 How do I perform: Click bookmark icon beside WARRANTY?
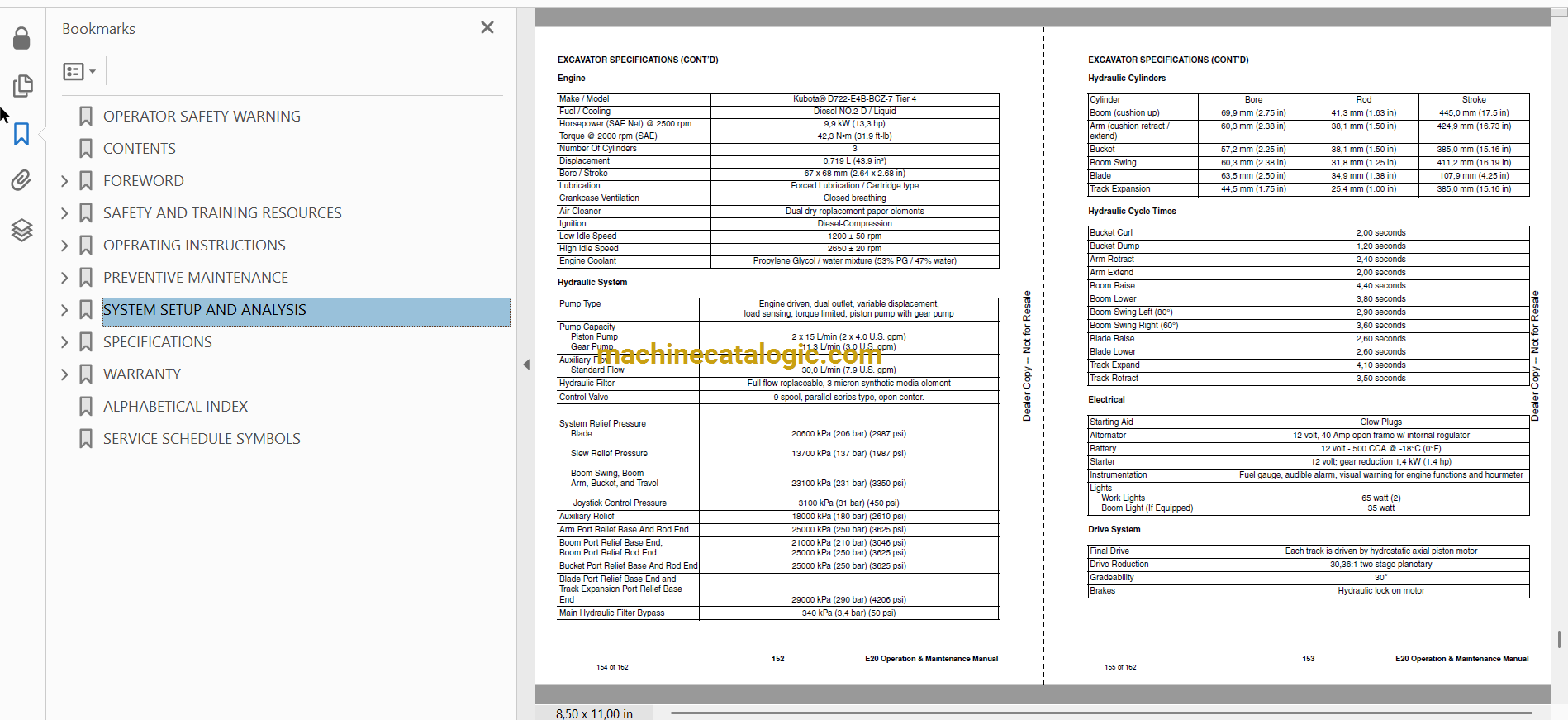(x=86, y=374)
